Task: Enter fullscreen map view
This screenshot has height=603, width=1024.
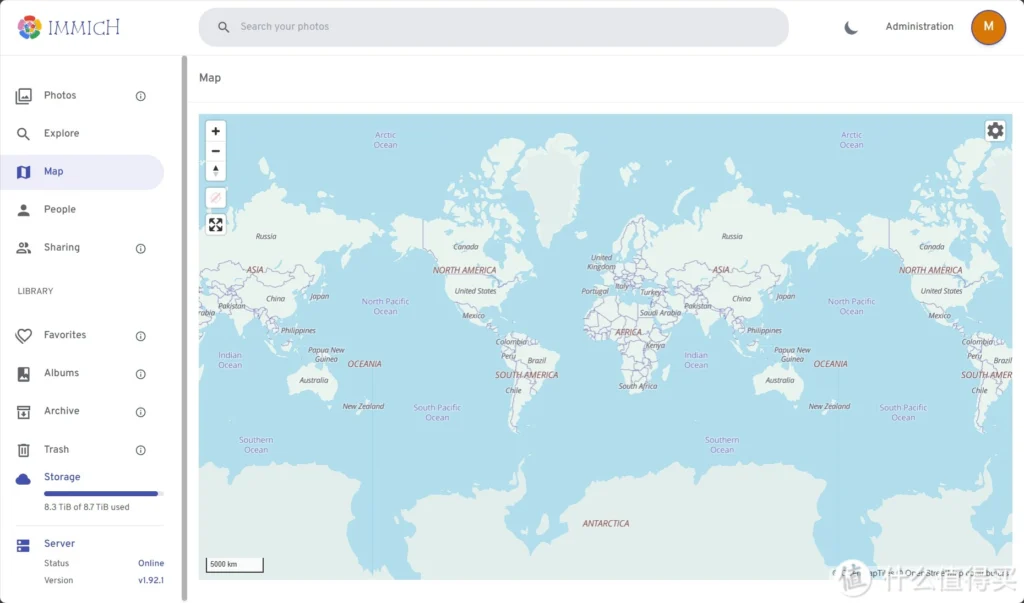Action: tap(215, 225)
